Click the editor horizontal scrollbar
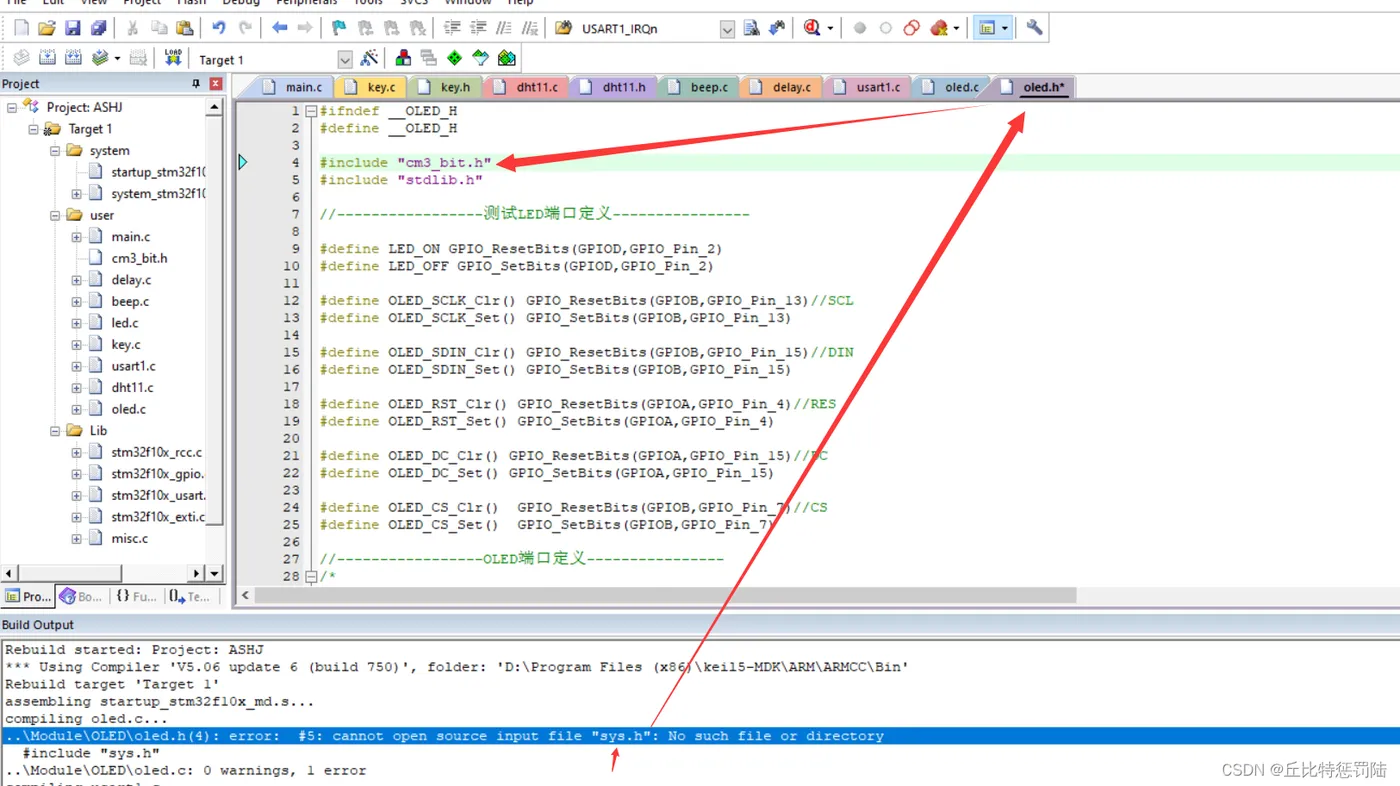 pos(666,595)
